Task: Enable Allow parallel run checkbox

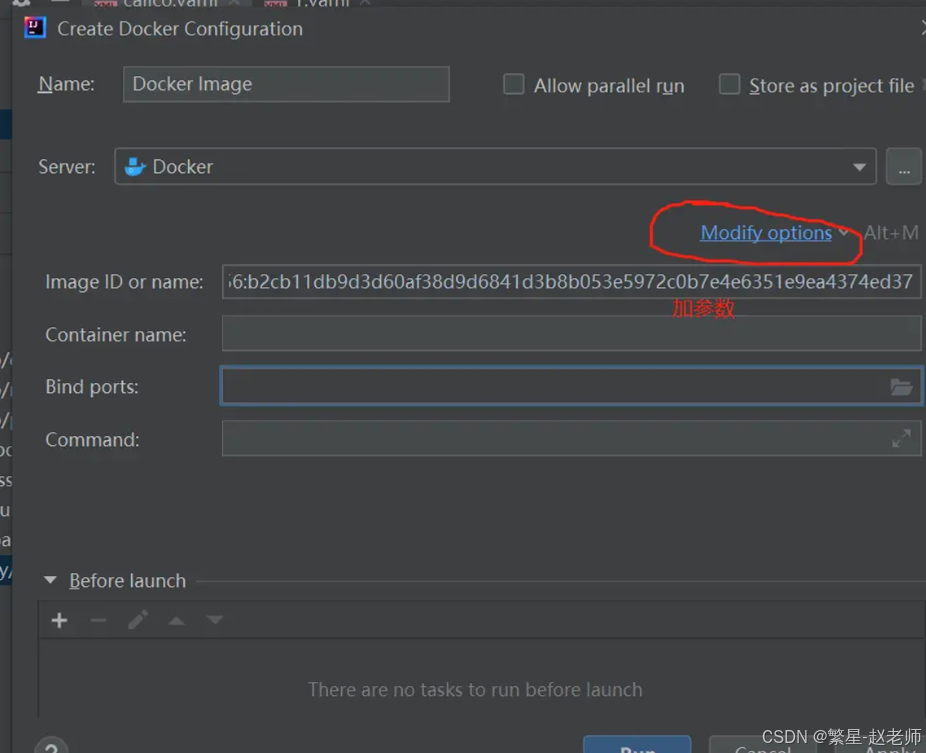Action: (x=514, y=85)
